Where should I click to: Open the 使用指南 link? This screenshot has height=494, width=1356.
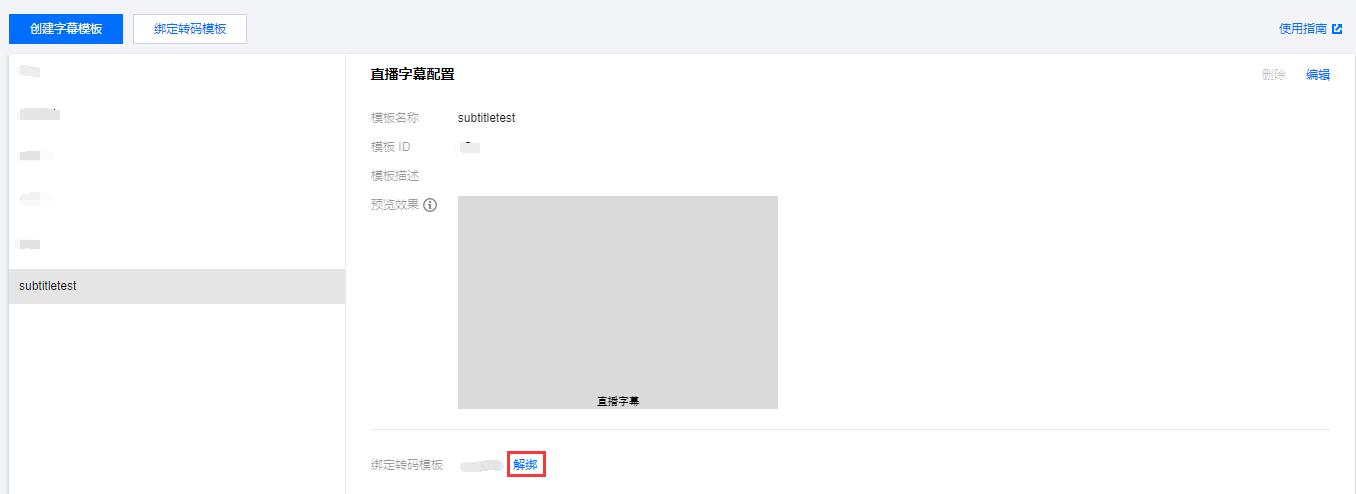[1303, 29]
